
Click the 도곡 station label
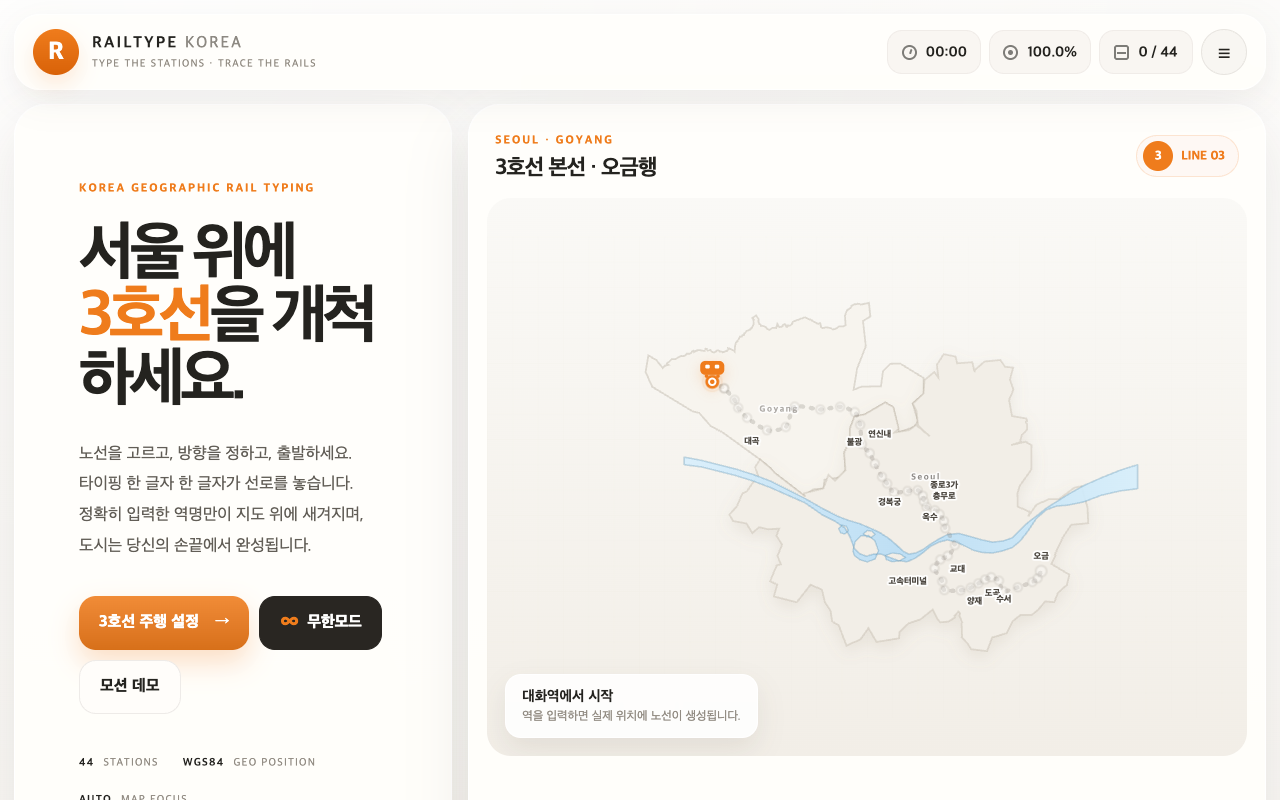tap(992, 593)
